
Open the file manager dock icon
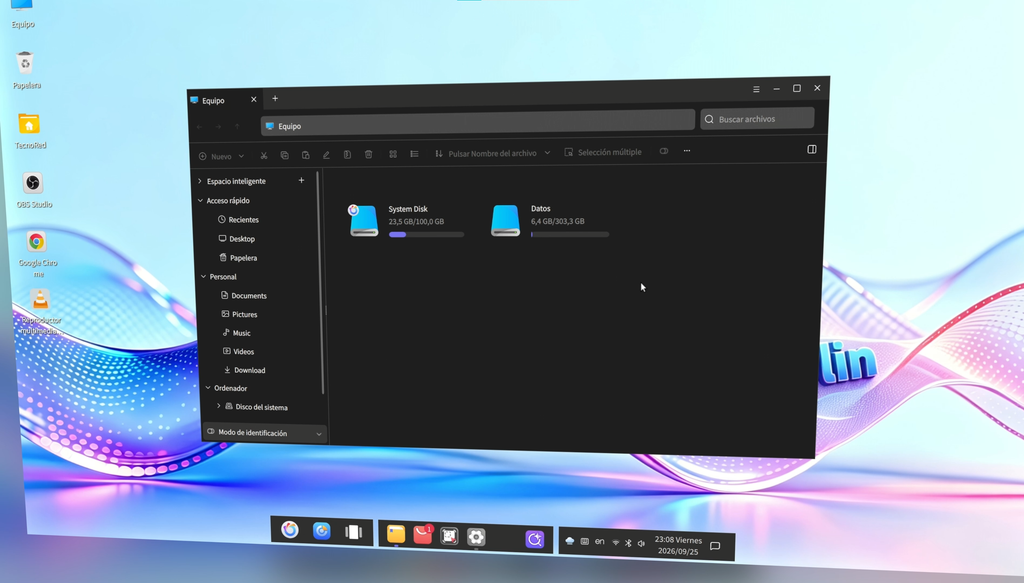pos(396,534)
